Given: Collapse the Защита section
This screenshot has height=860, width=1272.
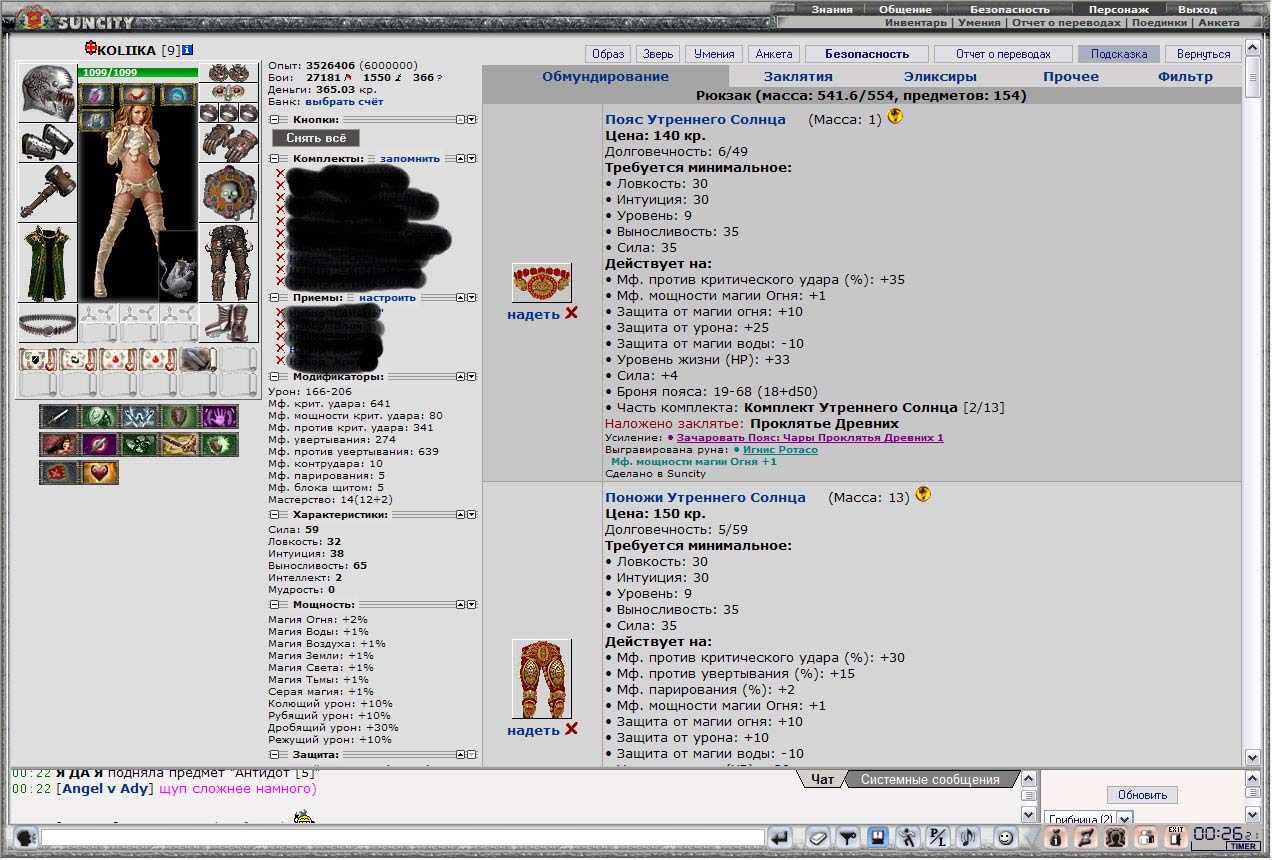Looking at the screenshot, I should (x=274, y=754).
